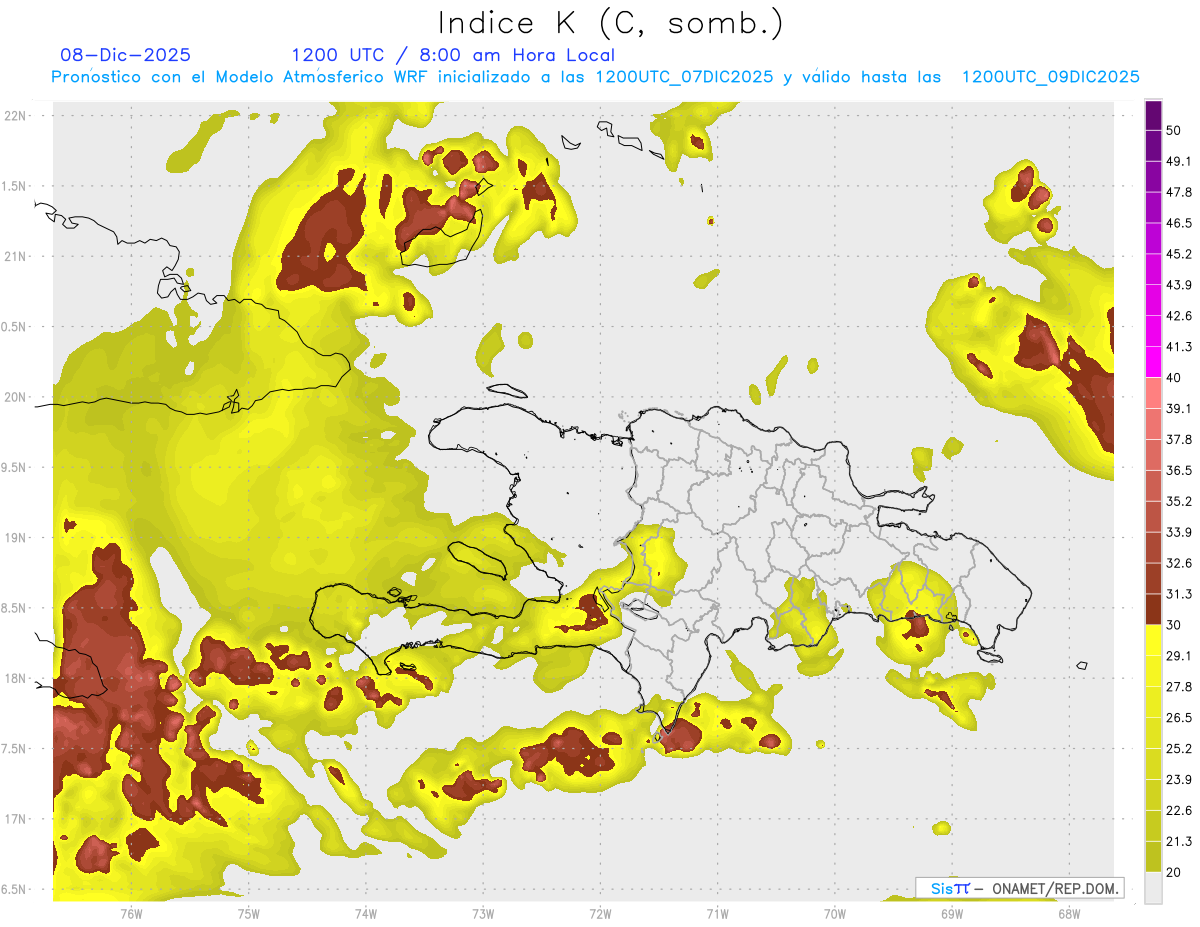Click the legend value "50"
The width and height of the screenshot is (1200, 927).
pos(1174,131)
